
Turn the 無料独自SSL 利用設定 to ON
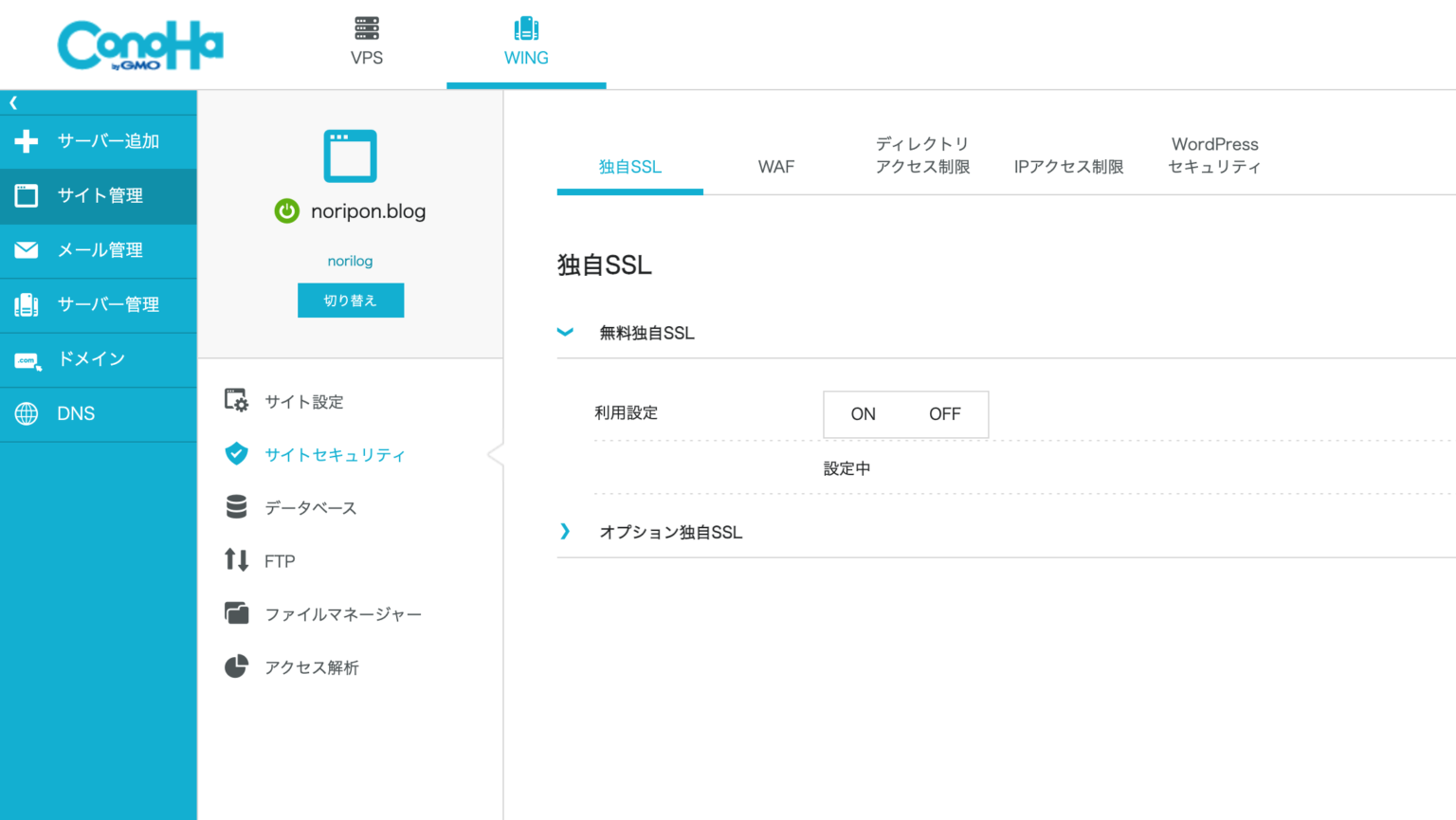pyautogui.click(x=862, y=414)
